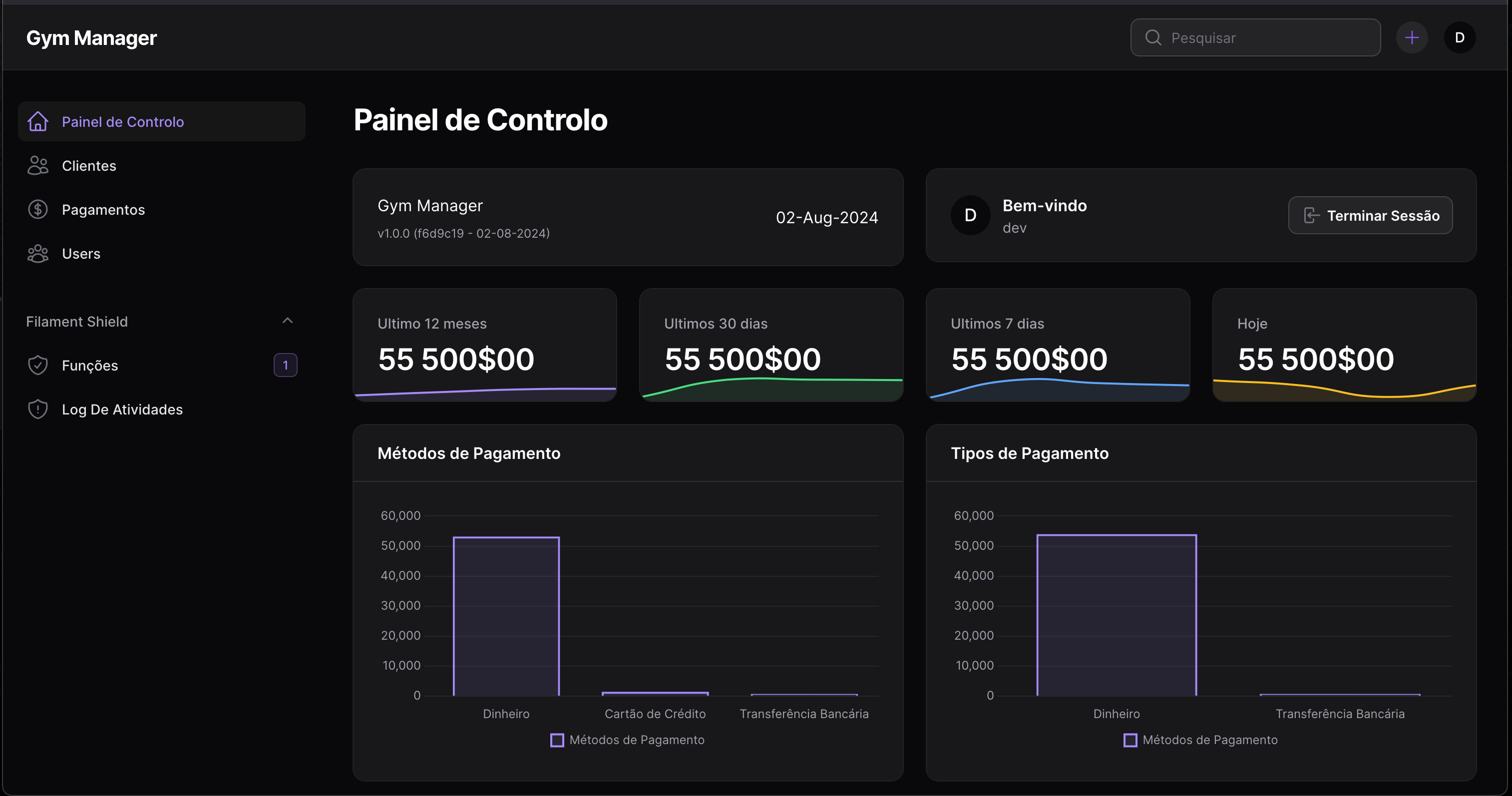1512x796 pixels.
Task: Click the date 02-Aug-2024
Action: tap(826, 217)
